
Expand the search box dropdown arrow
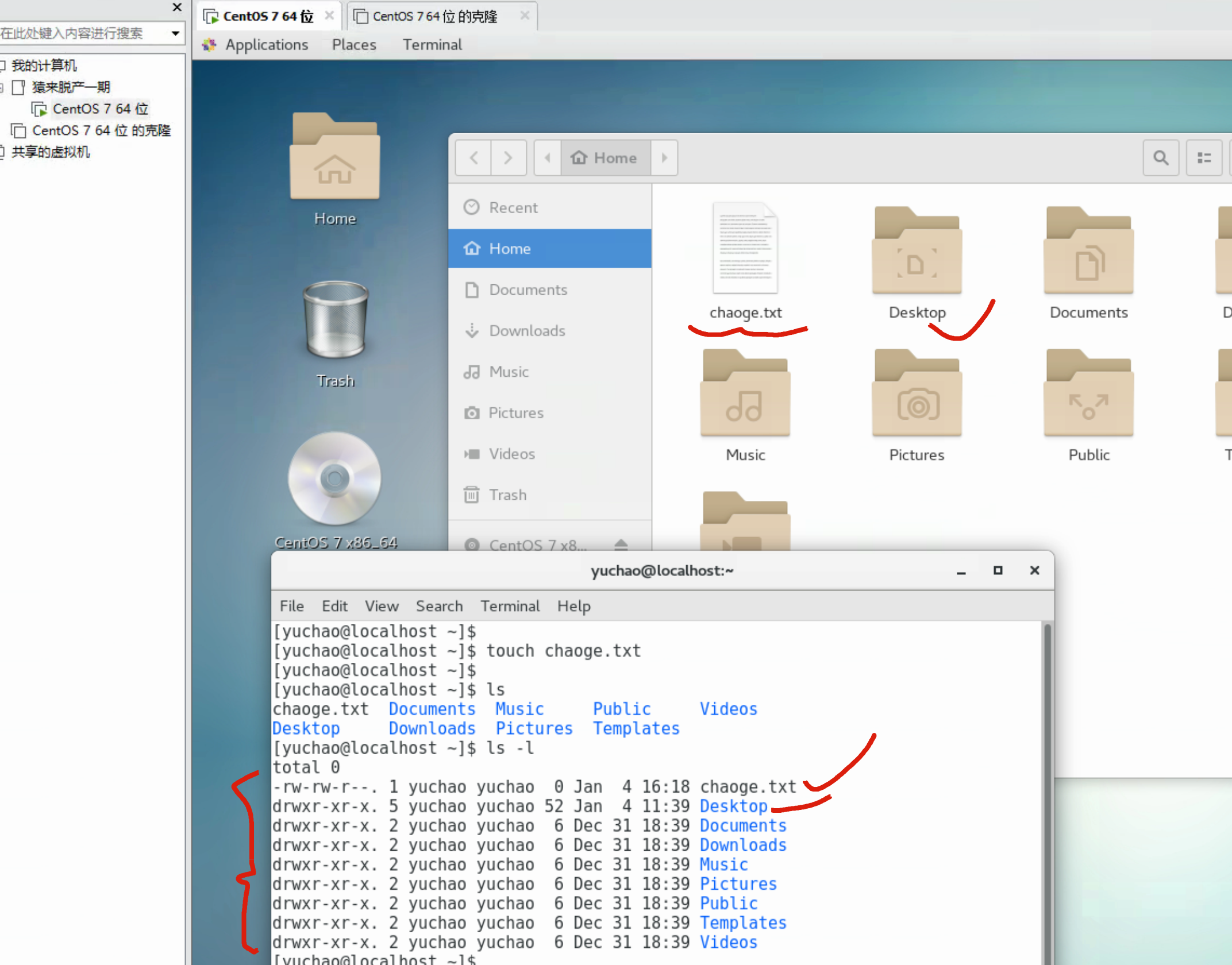point(175,33)
